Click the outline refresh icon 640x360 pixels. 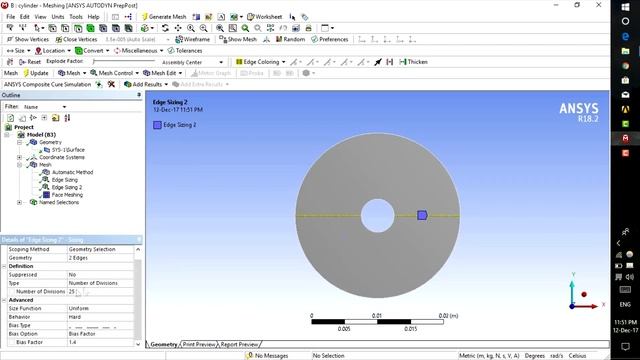click(x=11, y=118)
